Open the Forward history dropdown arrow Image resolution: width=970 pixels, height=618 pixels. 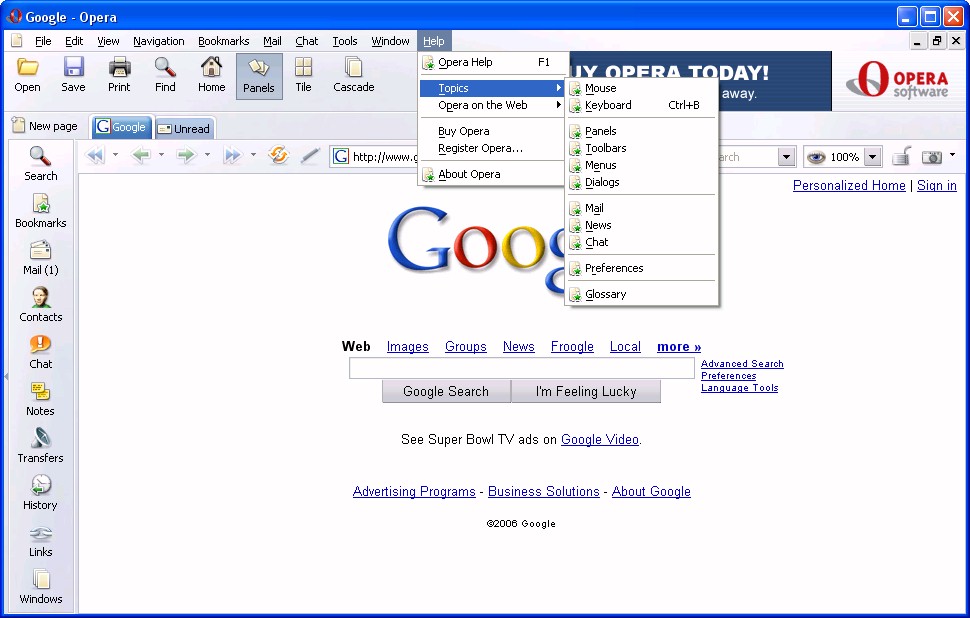point(207,155)
